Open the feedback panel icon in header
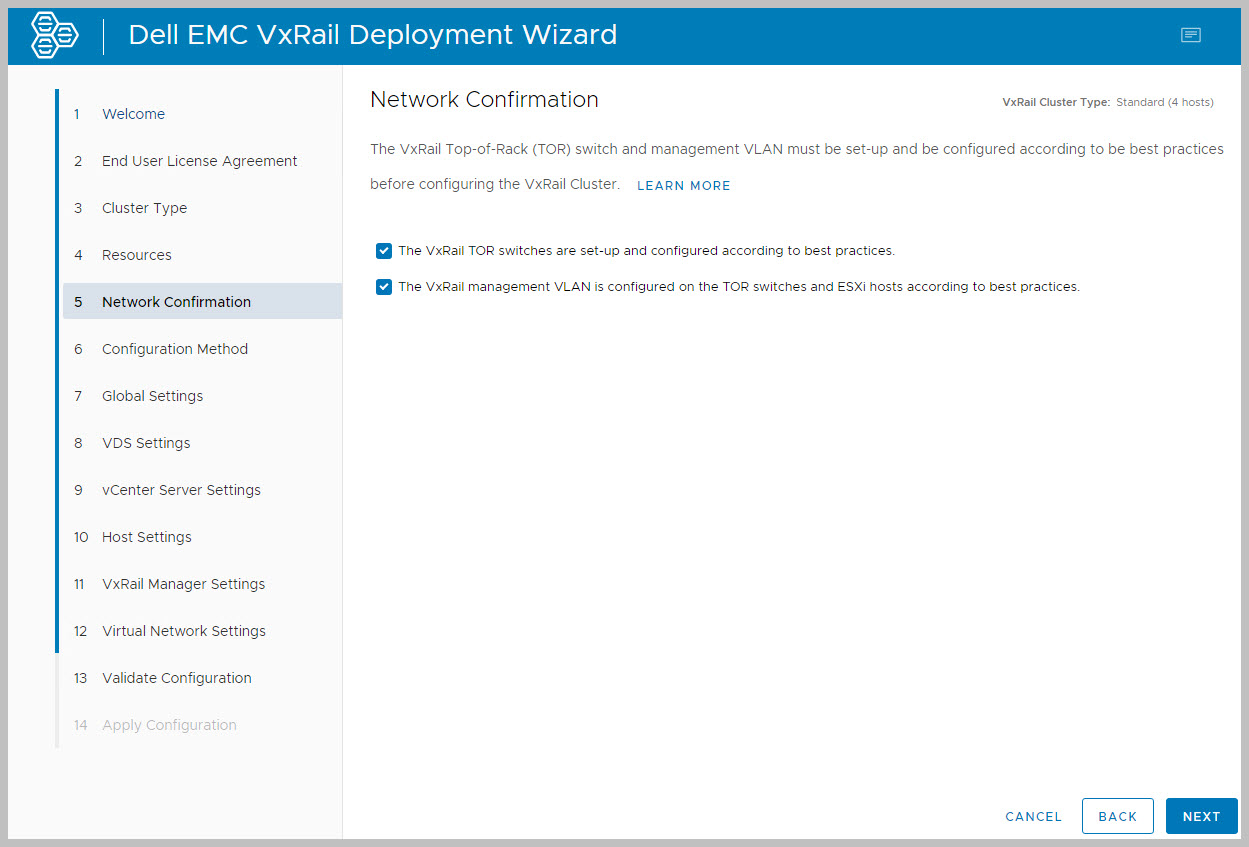Screen dimensions: 1249x847 click(1190, 36)
